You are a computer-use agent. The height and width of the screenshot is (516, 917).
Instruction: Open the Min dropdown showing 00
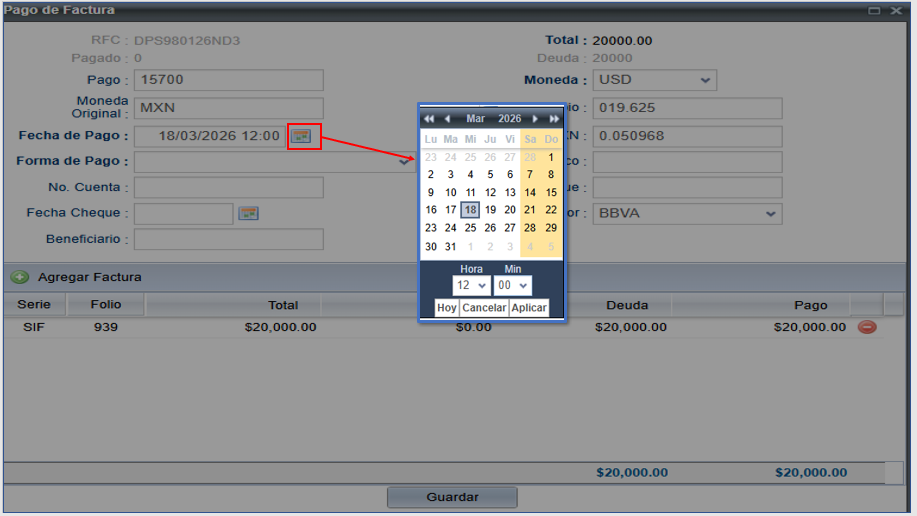[x=512, y=286]
